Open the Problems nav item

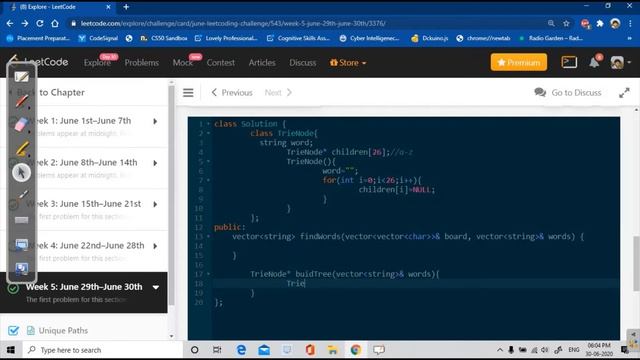[x=142, y=62]
